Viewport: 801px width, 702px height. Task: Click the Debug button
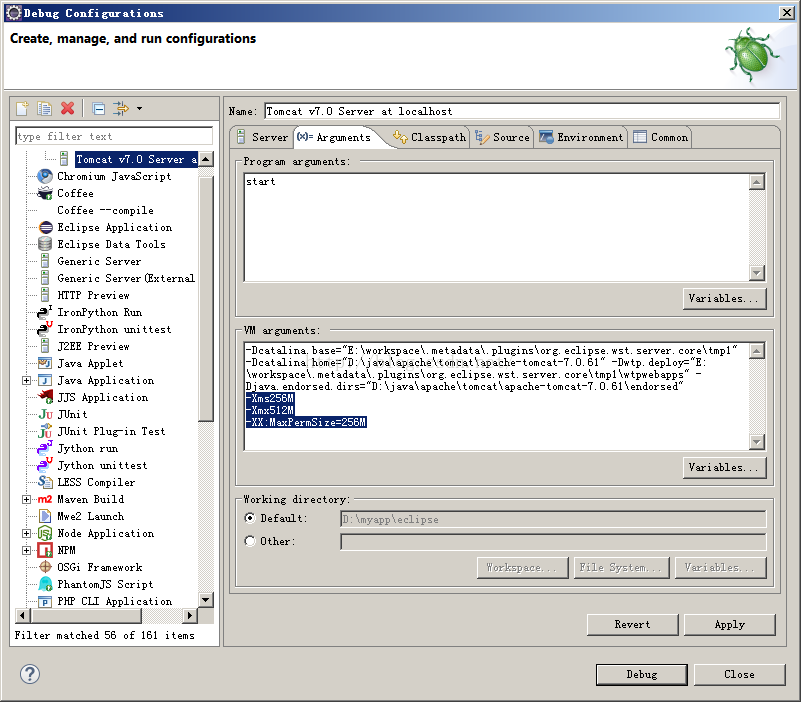(x=642, y=674)
